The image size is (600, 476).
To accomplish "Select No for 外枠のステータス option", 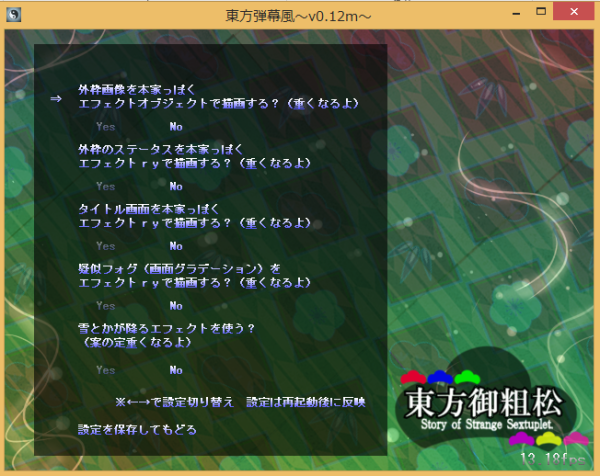I will (176, 186).
